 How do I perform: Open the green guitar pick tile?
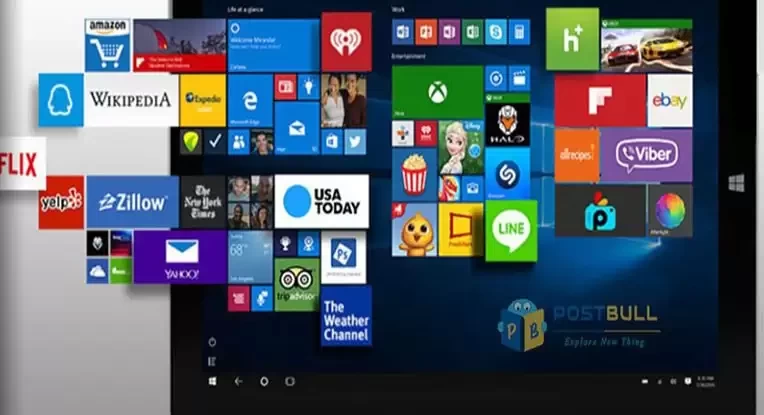click(x=191, y=142)
